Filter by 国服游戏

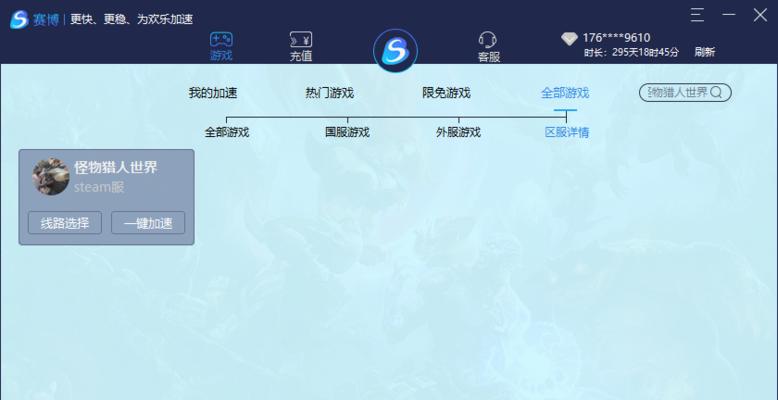[347, 133]
